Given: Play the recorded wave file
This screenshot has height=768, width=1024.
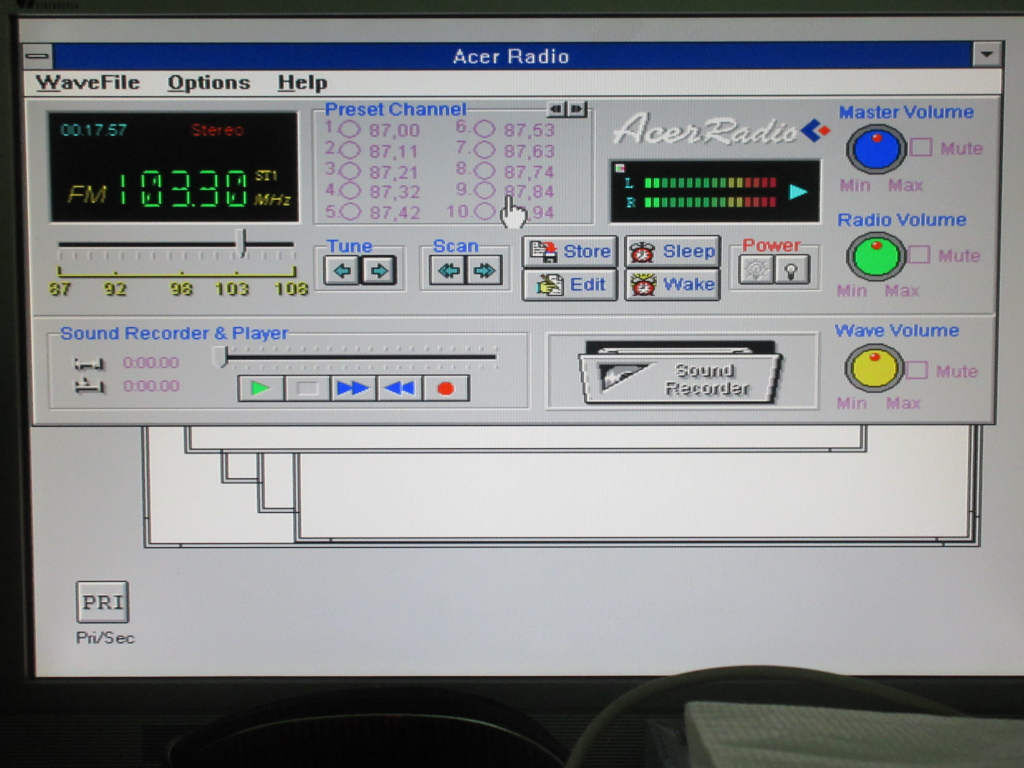Looking at the screenshot, I should pyautogui.click(x=261, y=388).
